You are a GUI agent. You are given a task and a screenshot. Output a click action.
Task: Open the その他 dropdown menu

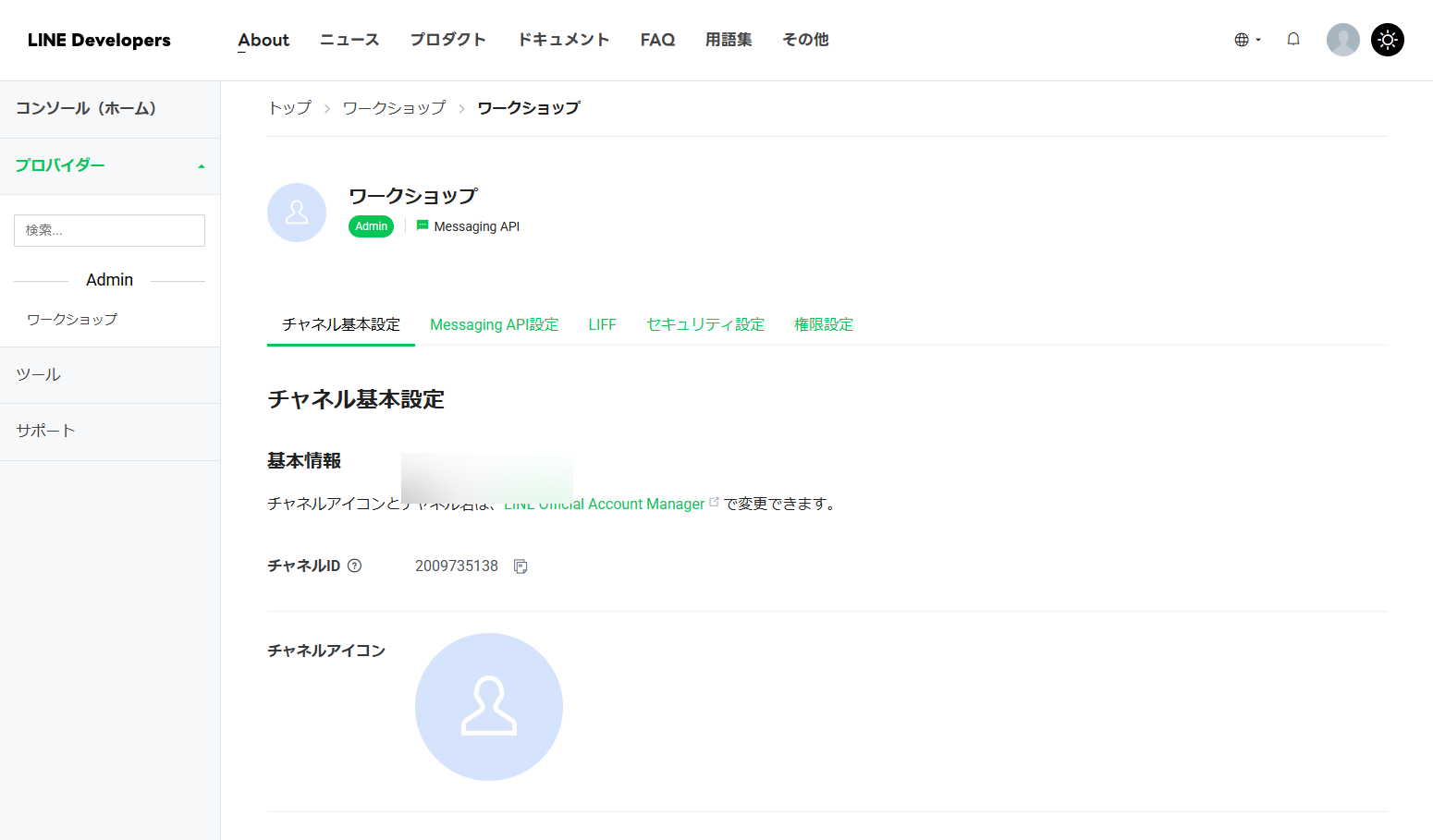pyautogui.click(x=804, y=40)
